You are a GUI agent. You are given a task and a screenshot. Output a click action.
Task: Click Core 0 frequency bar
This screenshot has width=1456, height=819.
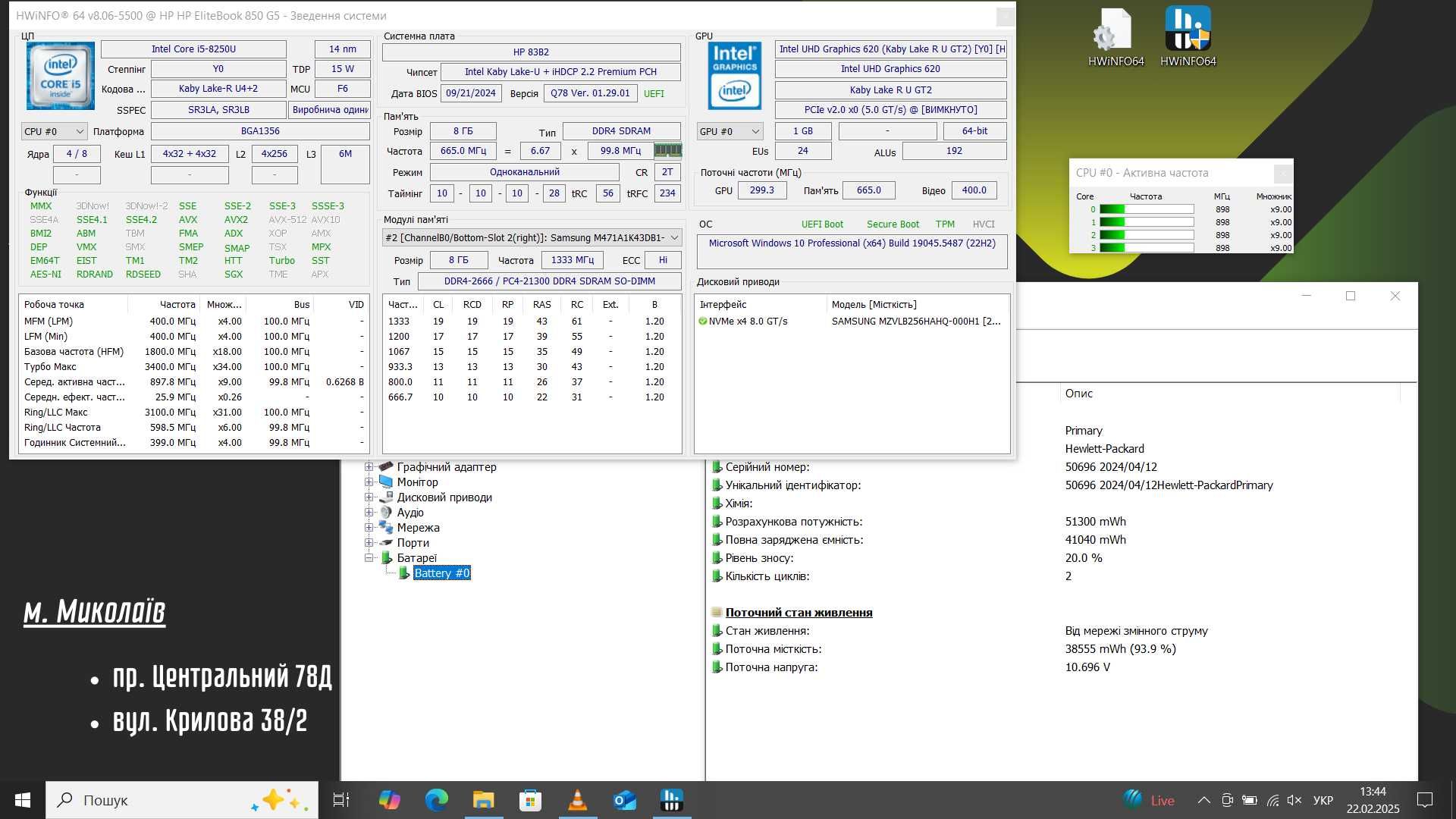tap(1147, 209)
